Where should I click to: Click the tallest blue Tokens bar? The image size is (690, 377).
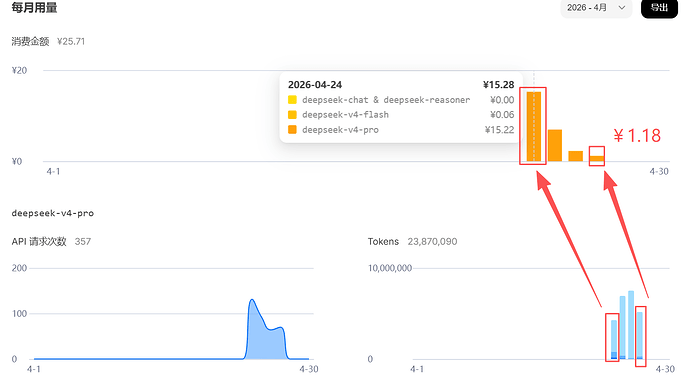631,325
